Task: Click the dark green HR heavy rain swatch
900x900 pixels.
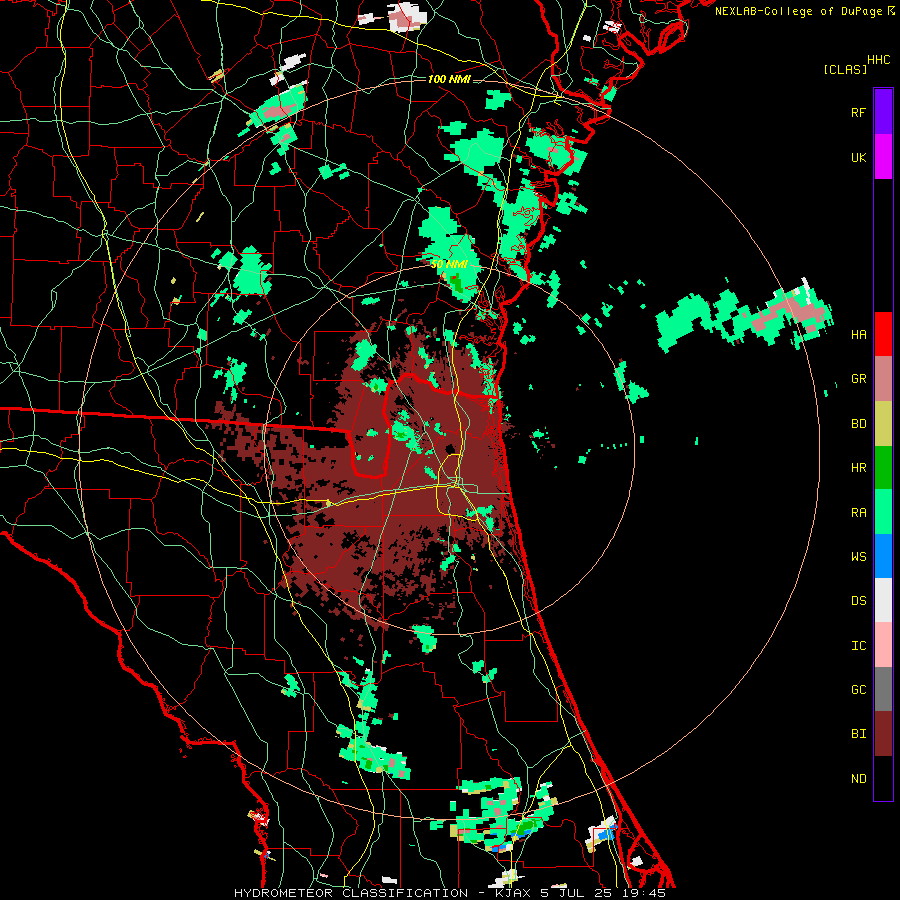Action: coord(883,468)
